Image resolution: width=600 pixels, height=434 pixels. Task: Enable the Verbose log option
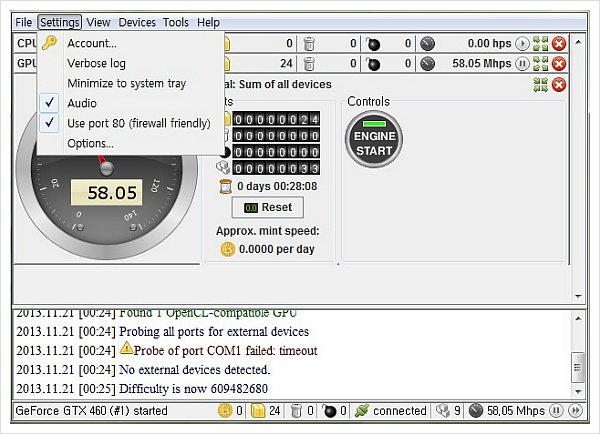pos(96,63)
